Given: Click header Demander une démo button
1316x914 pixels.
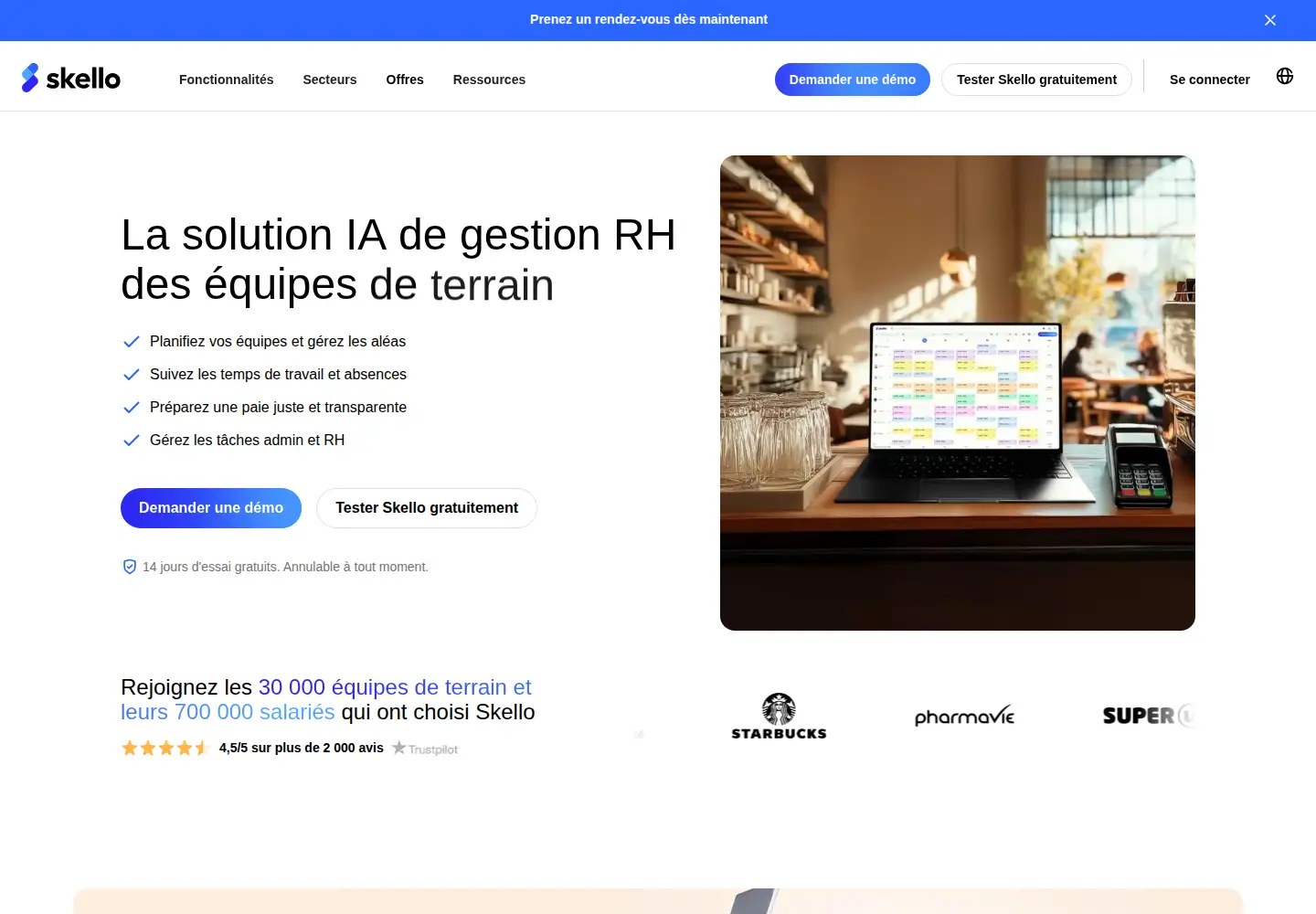Looking at the screenshot, I should click(853, 80).
